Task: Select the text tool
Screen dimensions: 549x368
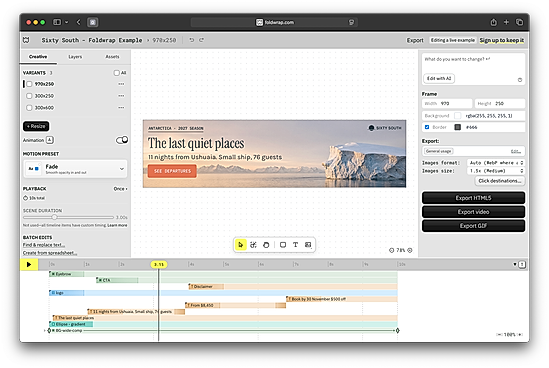Action: (x=296, y=245)
